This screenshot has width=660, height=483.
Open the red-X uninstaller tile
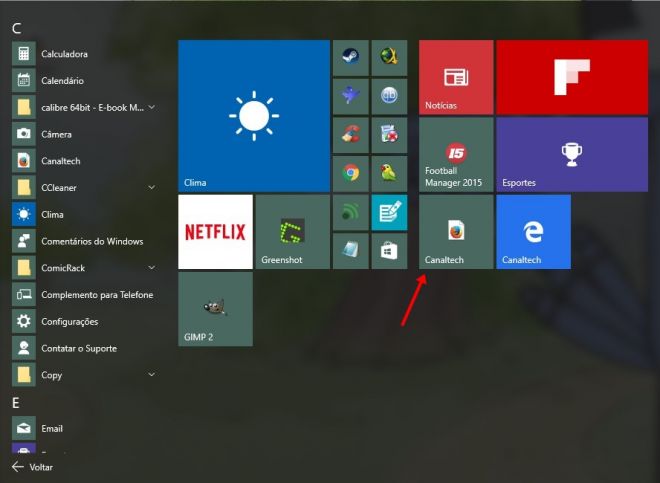389,135
